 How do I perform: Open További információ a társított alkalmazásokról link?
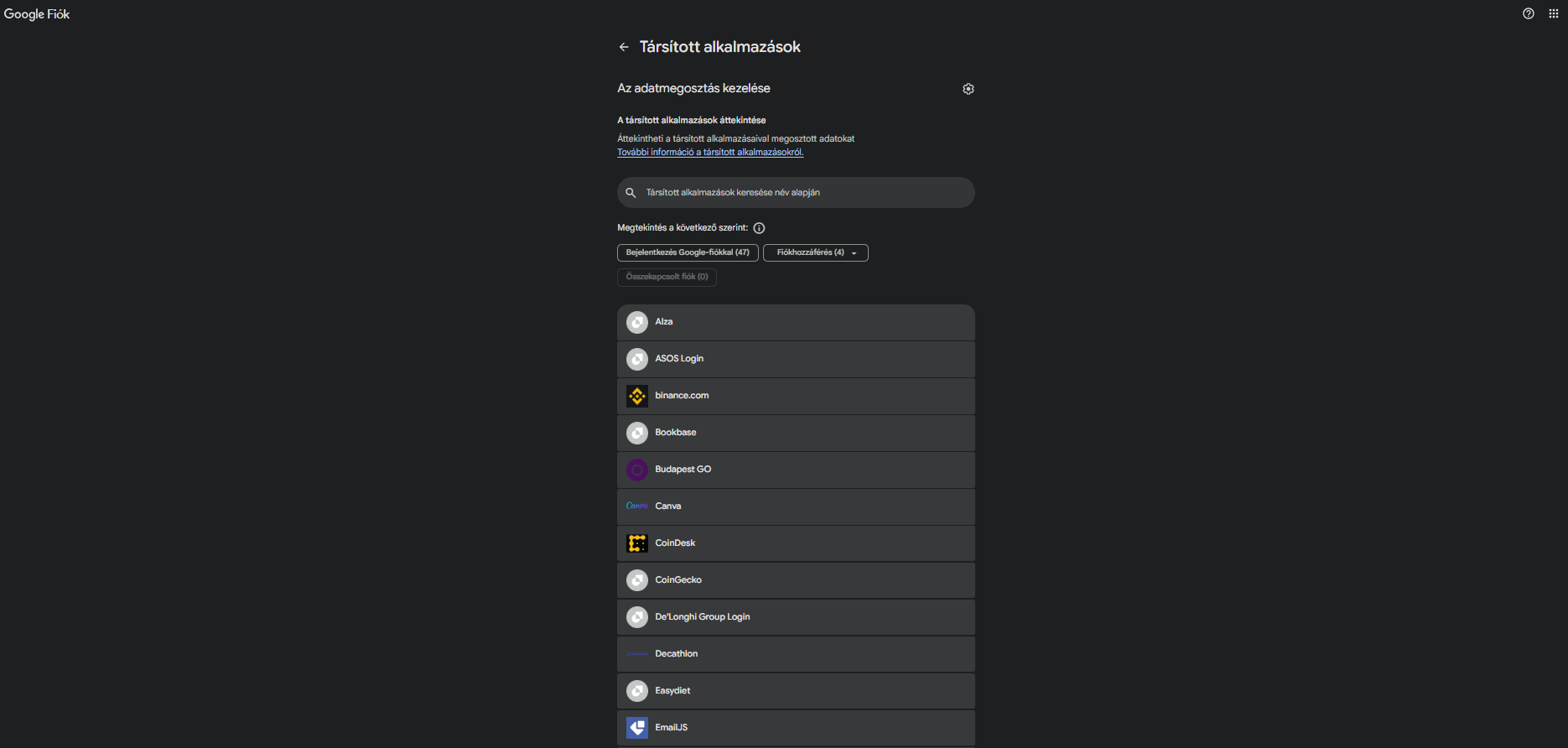[x=710, y=153]
